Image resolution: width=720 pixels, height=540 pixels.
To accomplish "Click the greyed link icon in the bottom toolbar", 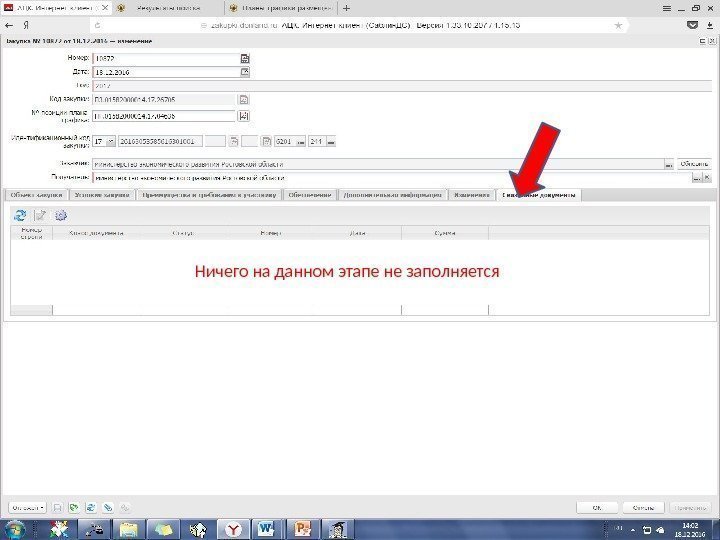I will tap(124, 508).
